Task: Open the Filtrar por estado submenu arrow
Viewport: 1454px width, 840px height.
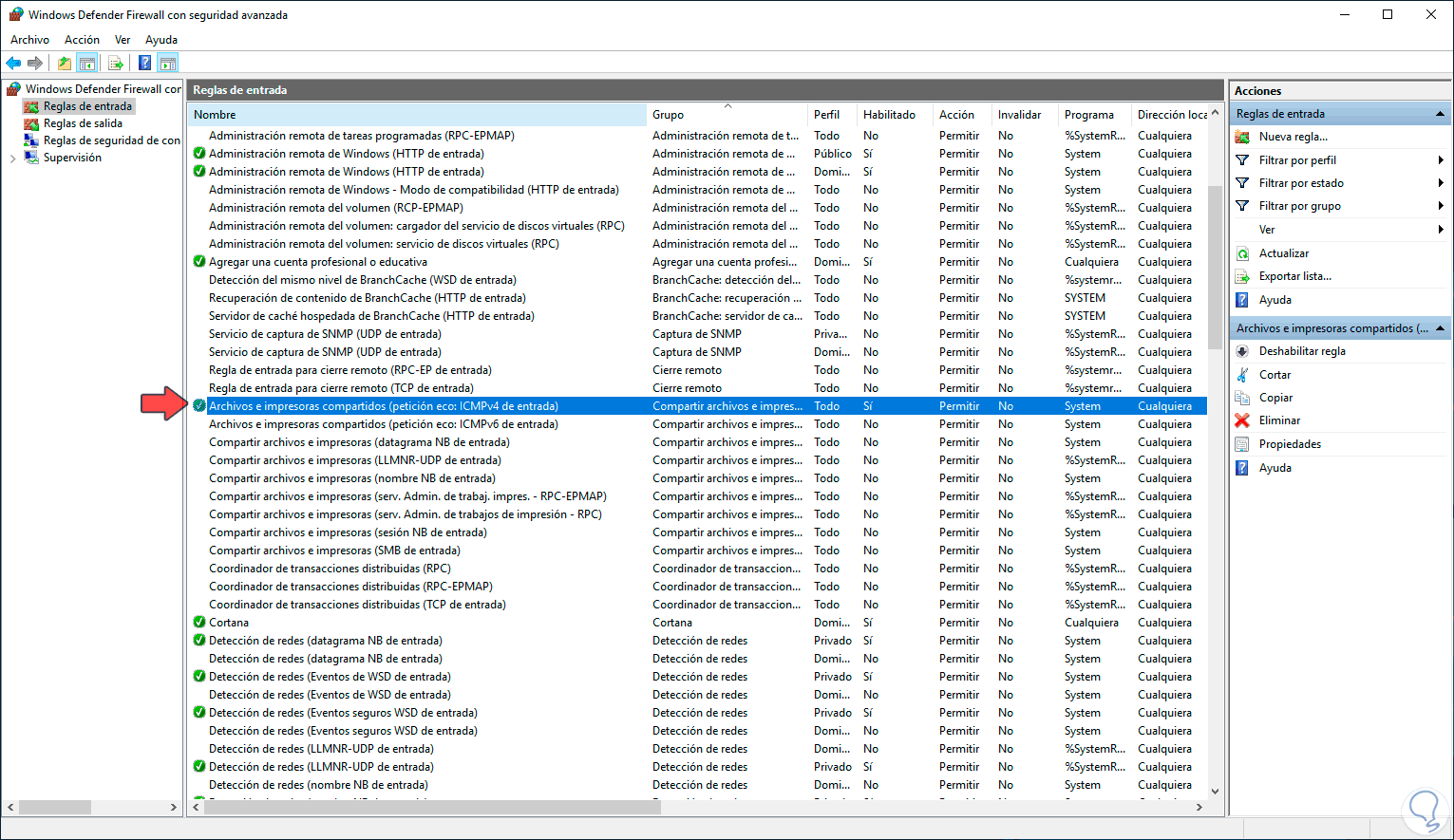Action: (x=1441, y=183)
